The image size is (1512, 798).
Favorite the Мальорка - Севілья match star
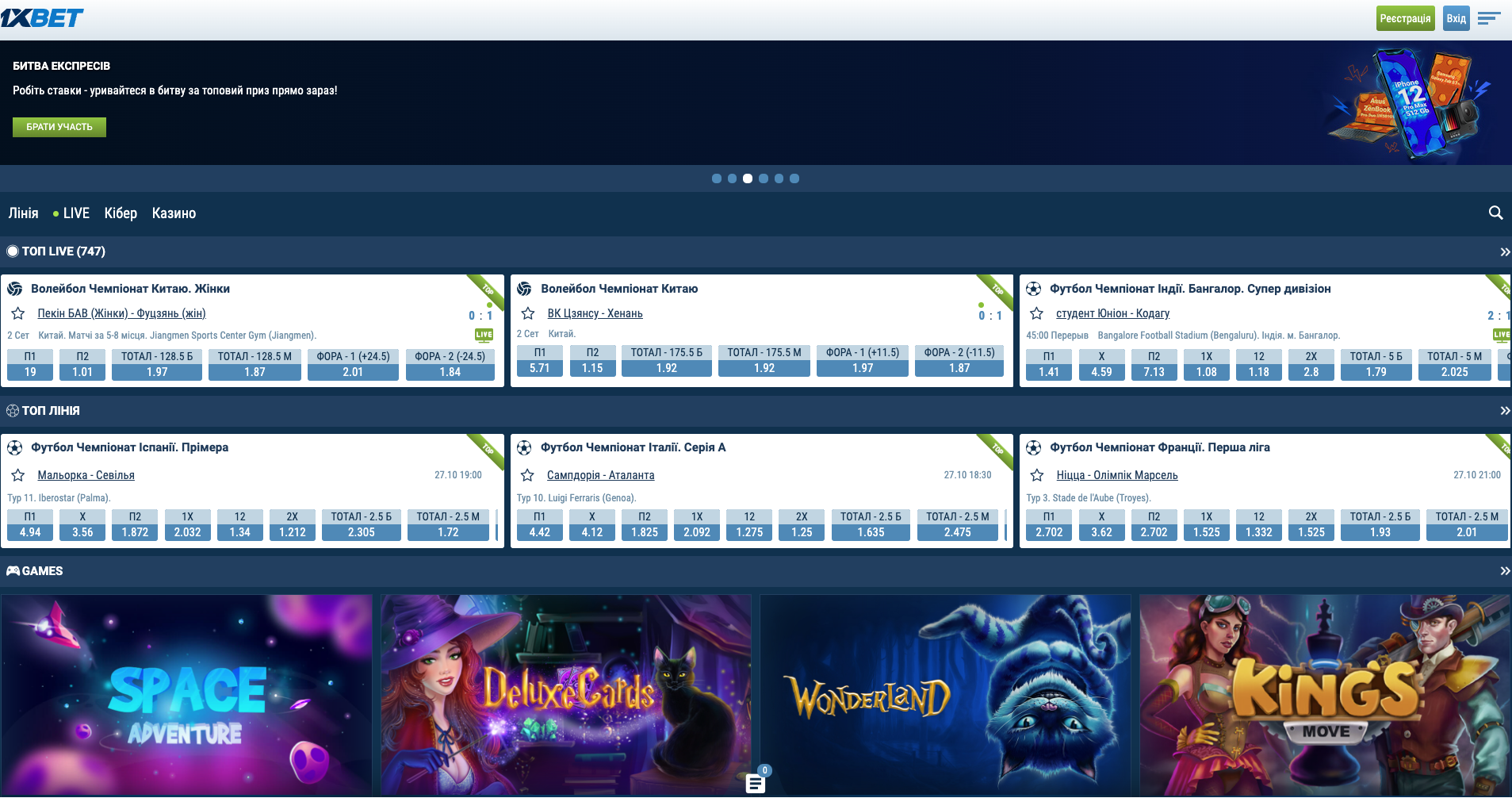(17, 475)
